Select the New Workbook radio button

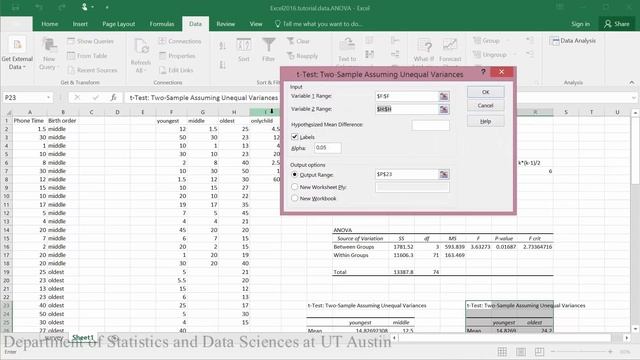pos(295,198)
